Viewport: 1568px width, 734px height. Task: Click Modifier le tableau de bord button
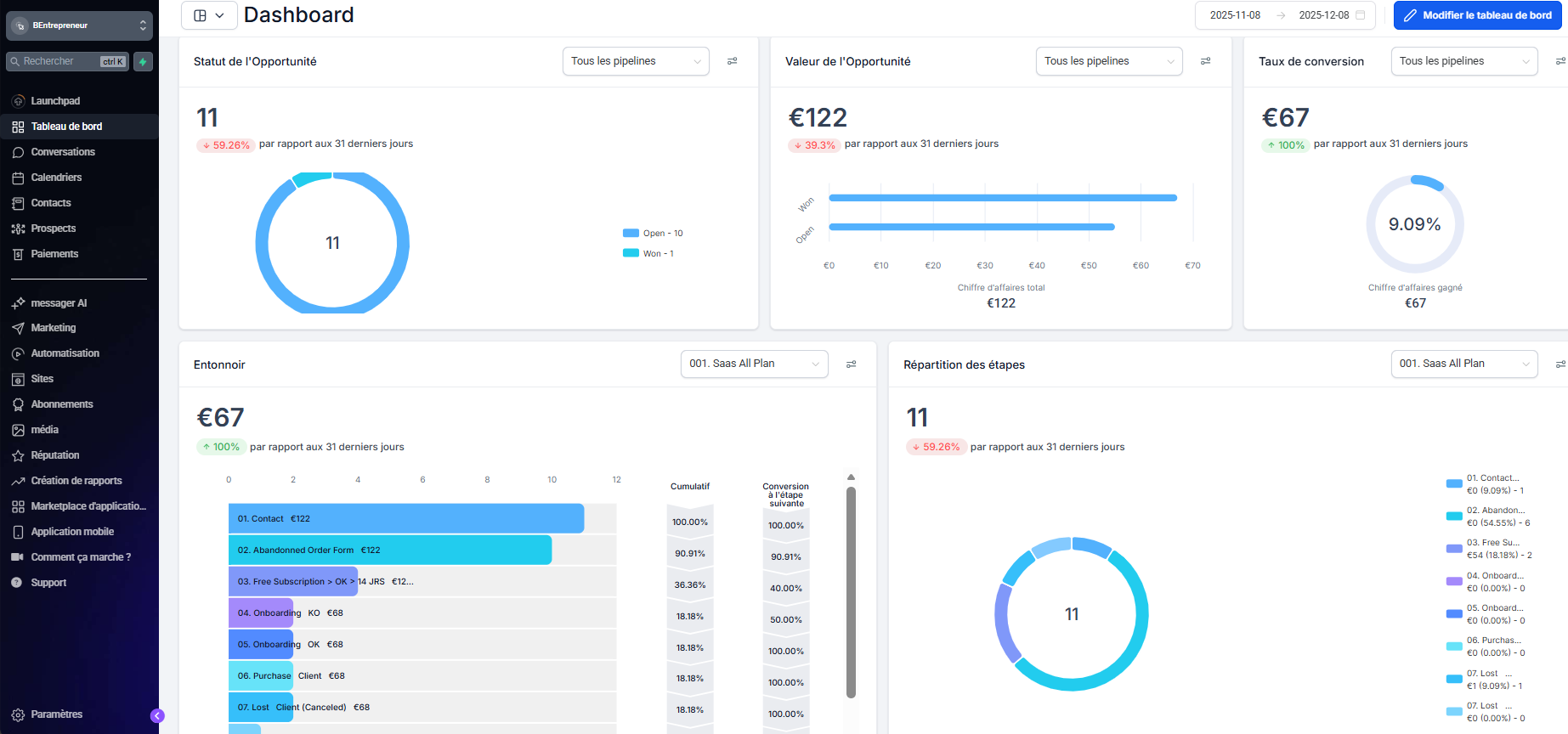[x=1477, y=15]
